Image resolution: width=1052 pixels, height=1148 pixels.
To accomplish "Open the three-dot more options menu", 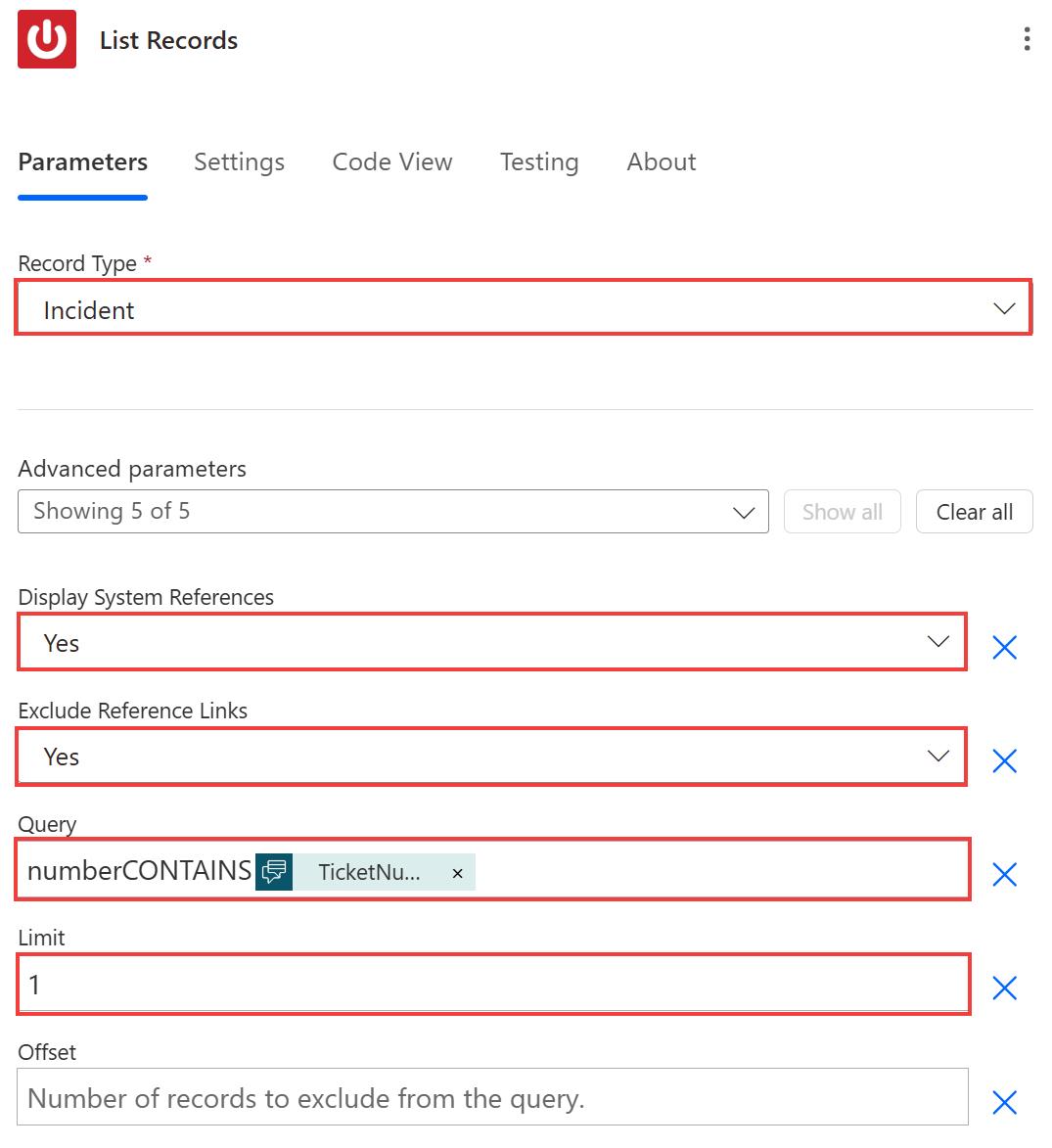I will tap(1026, 39).
